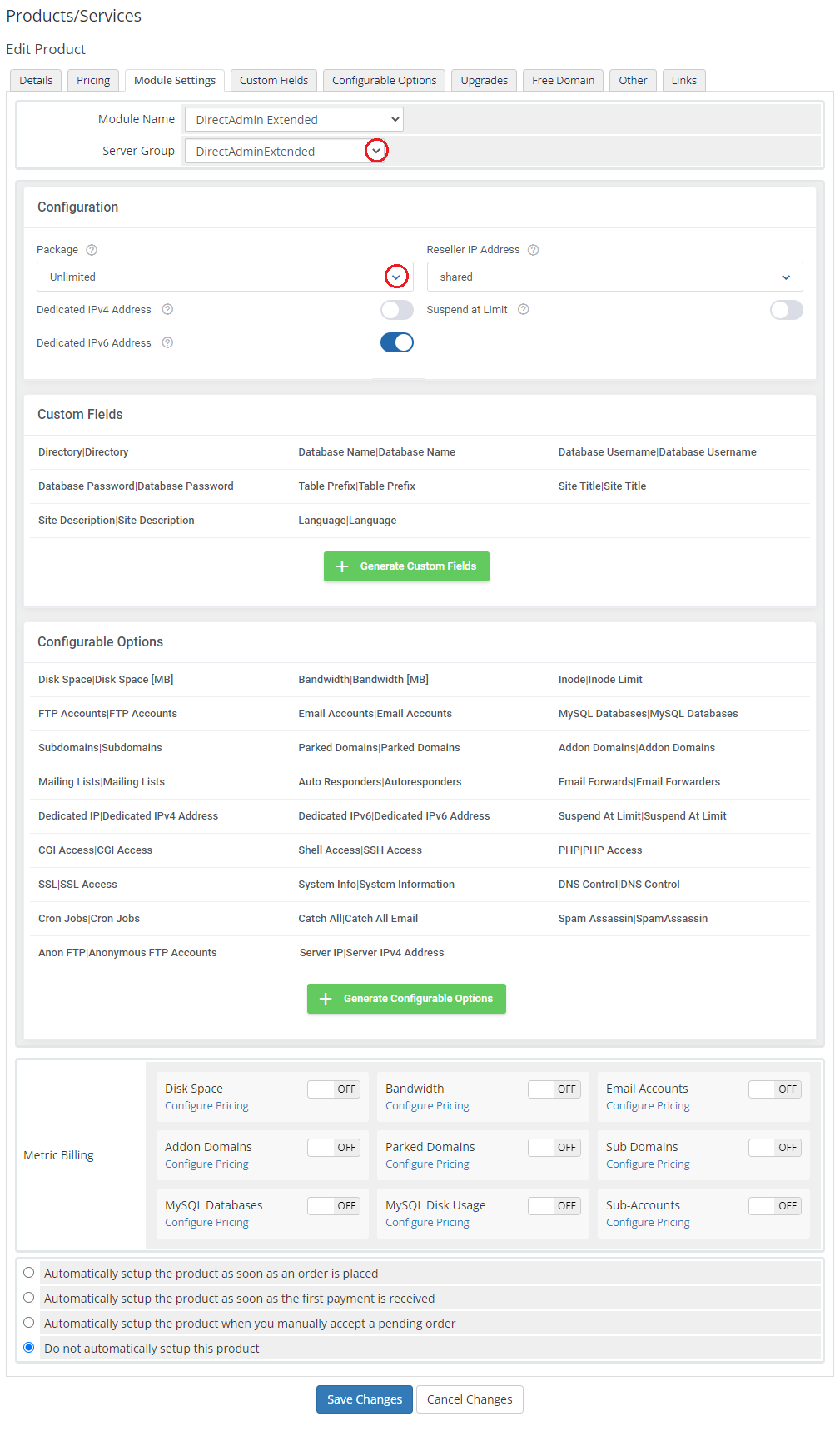Image resolution: width=840 pixels, height=1431 pixels.
Task: Turn on Addon Domains metric billing
Action: pos(334,1148)
